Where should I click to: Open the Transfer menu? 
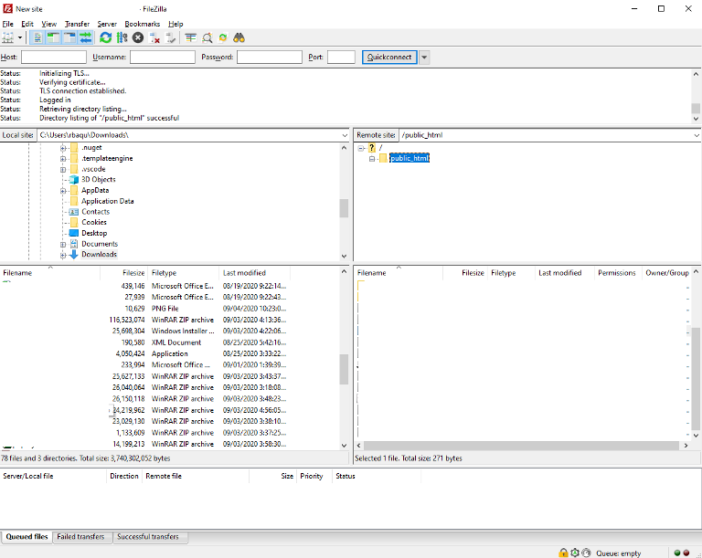click(x=77, y=24)
